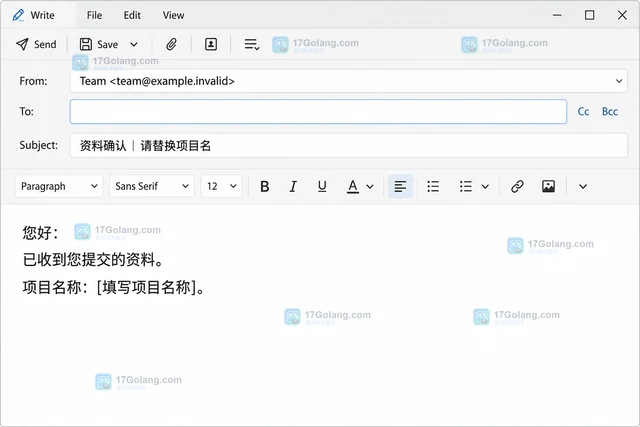
Task: Open the View menu
Action: (x=173, y=15)
